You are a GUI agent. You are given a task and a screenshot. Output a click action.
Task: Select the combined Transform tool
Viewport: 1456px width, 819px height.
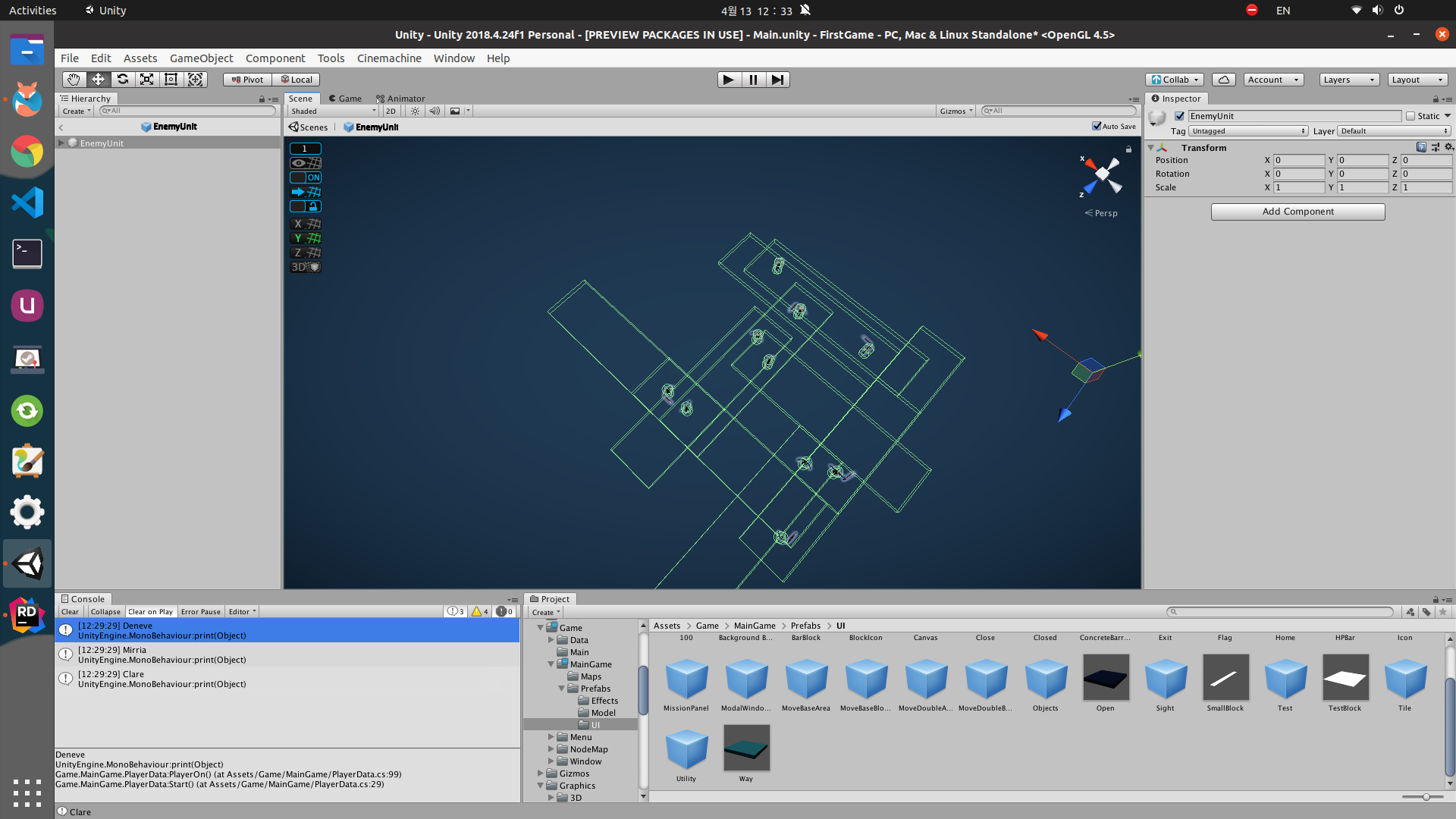coord(195,80)
